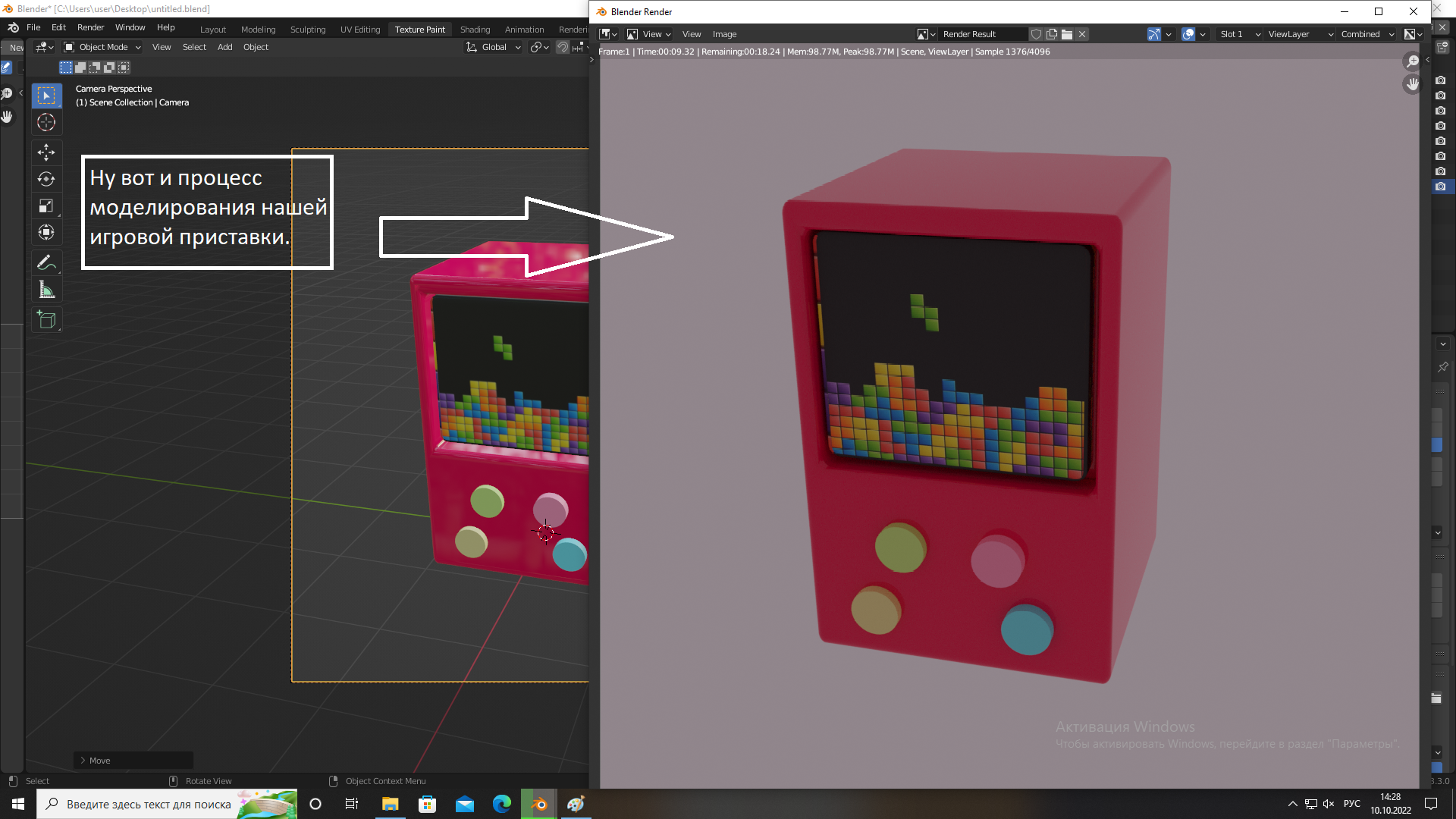Expand the Move operator panel

click(133, 761)
